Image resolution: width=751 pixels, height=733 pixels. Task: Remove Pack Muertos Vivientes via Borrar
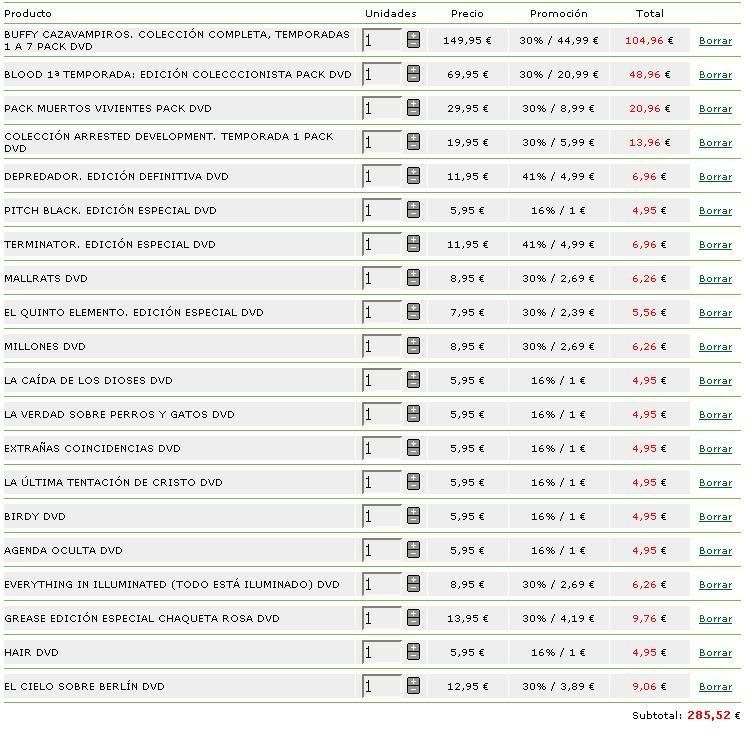coord(715,109)
